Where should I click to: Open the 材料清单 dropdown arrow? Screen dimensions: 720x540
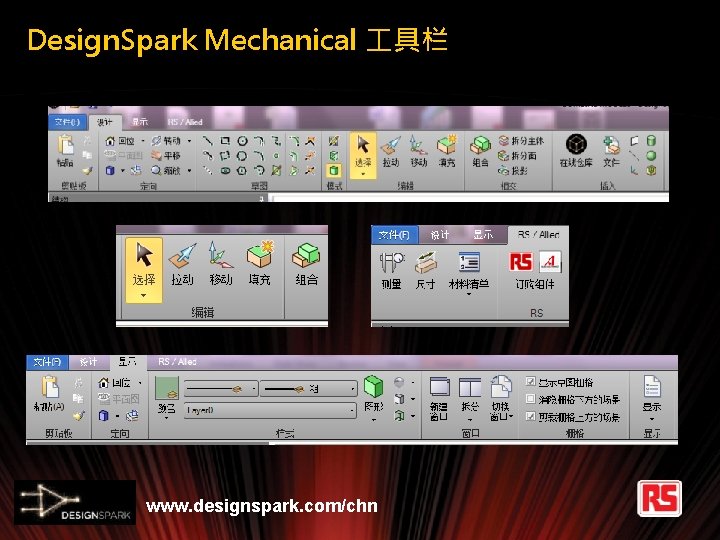tap(469, 294)
